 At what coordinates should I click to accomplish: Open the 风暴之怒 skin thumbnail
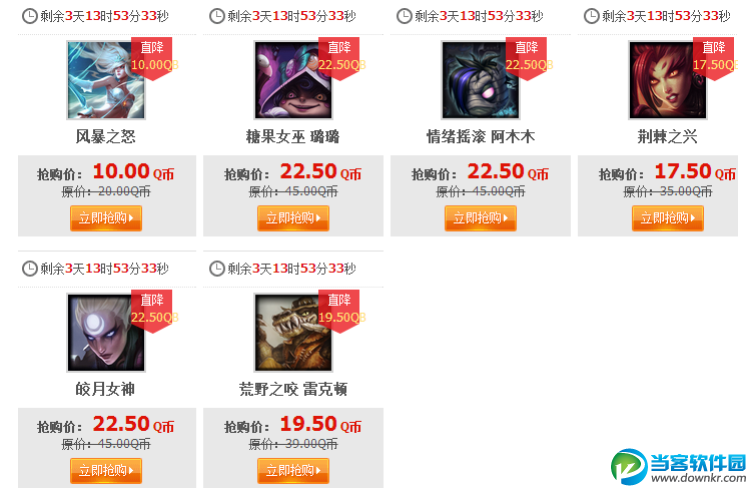click(x=106, y=80)
